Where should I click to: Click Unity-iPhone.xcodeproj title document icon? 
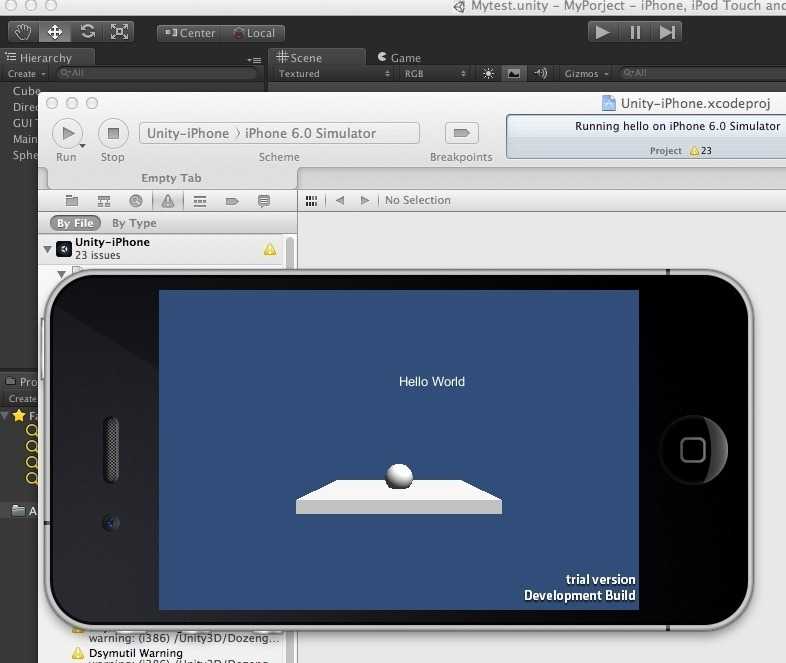608,103
